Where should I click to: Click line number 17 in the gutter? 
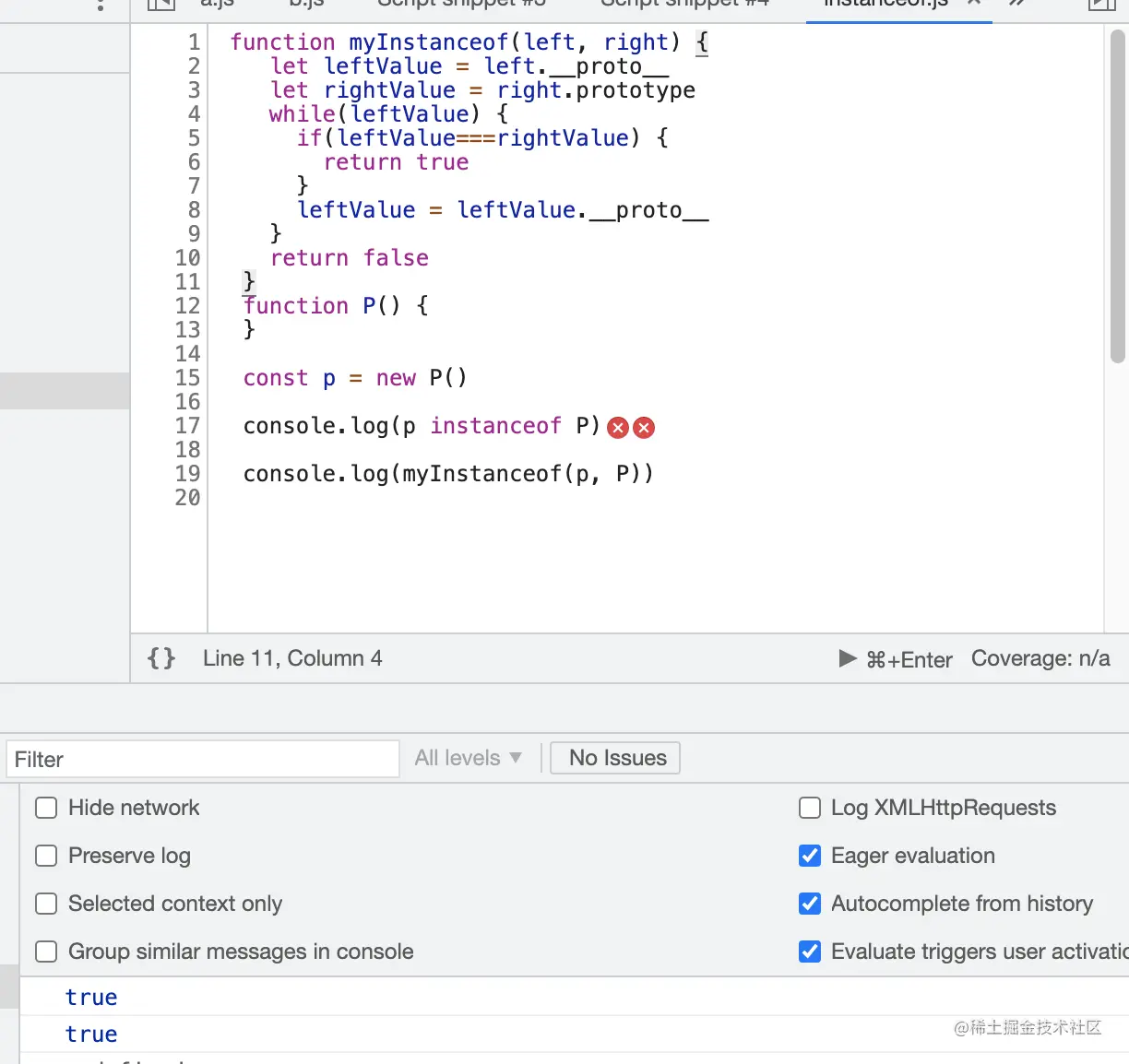pyautogui.click(x=187, y=426)
